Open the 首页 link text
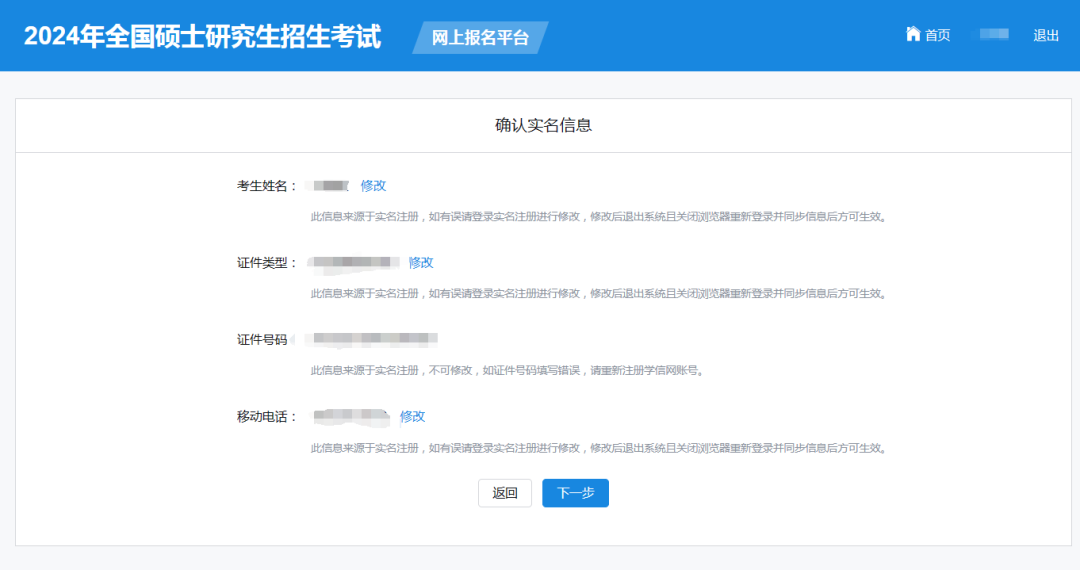This screenshot has width=1080, height=570. point(937,35)
